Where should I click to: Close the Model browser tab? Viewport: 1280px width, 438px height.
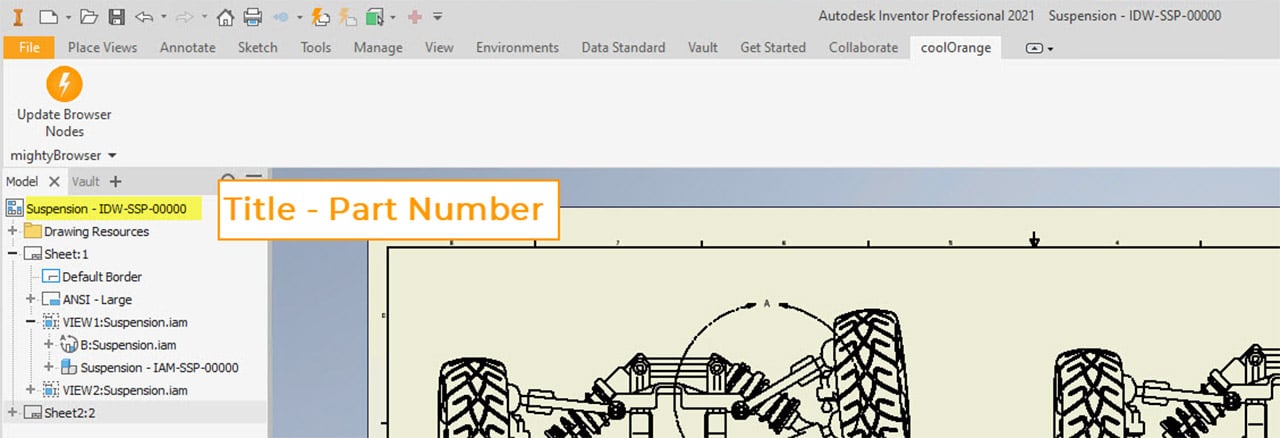tap(55, 181)
